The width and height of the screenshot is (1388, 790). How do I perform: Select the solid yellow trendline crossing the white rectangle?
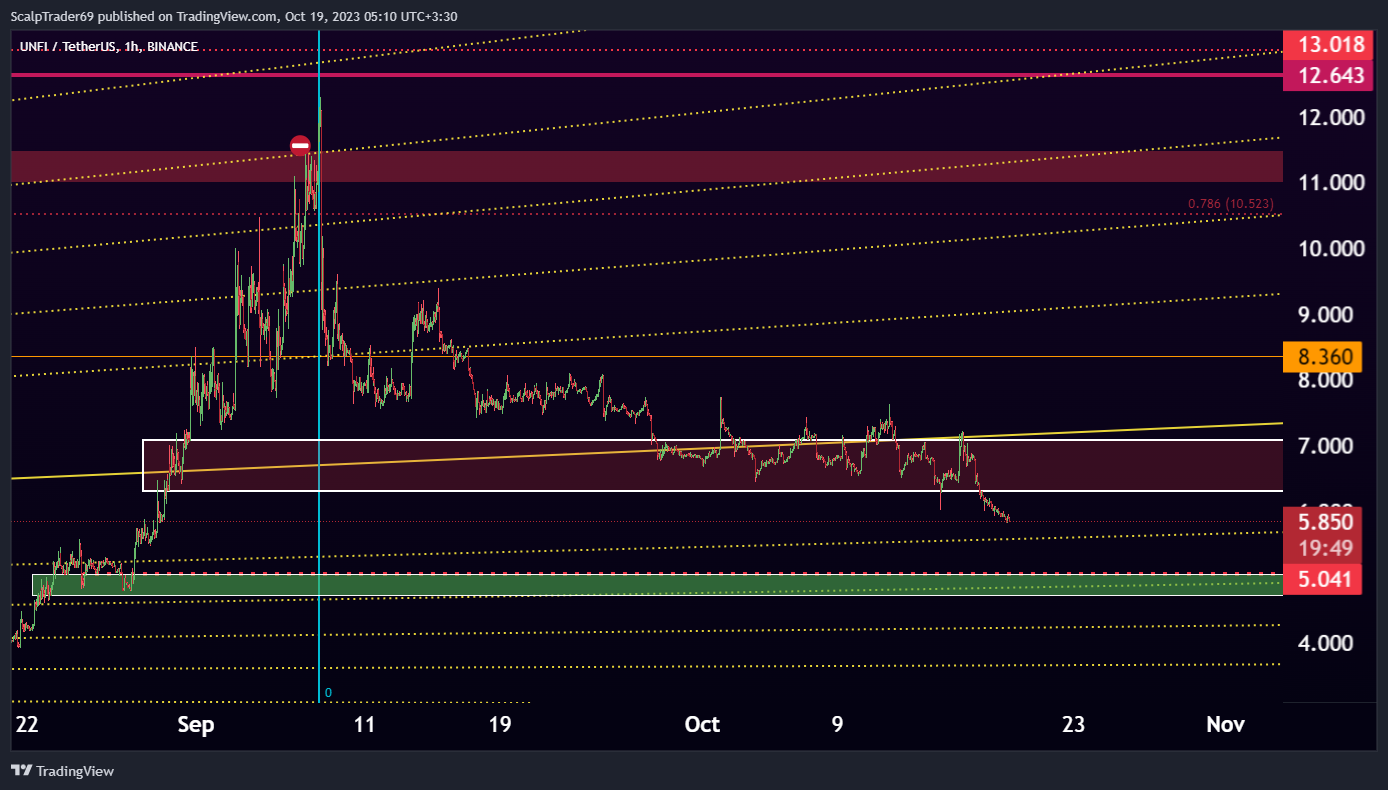[646, 451]
